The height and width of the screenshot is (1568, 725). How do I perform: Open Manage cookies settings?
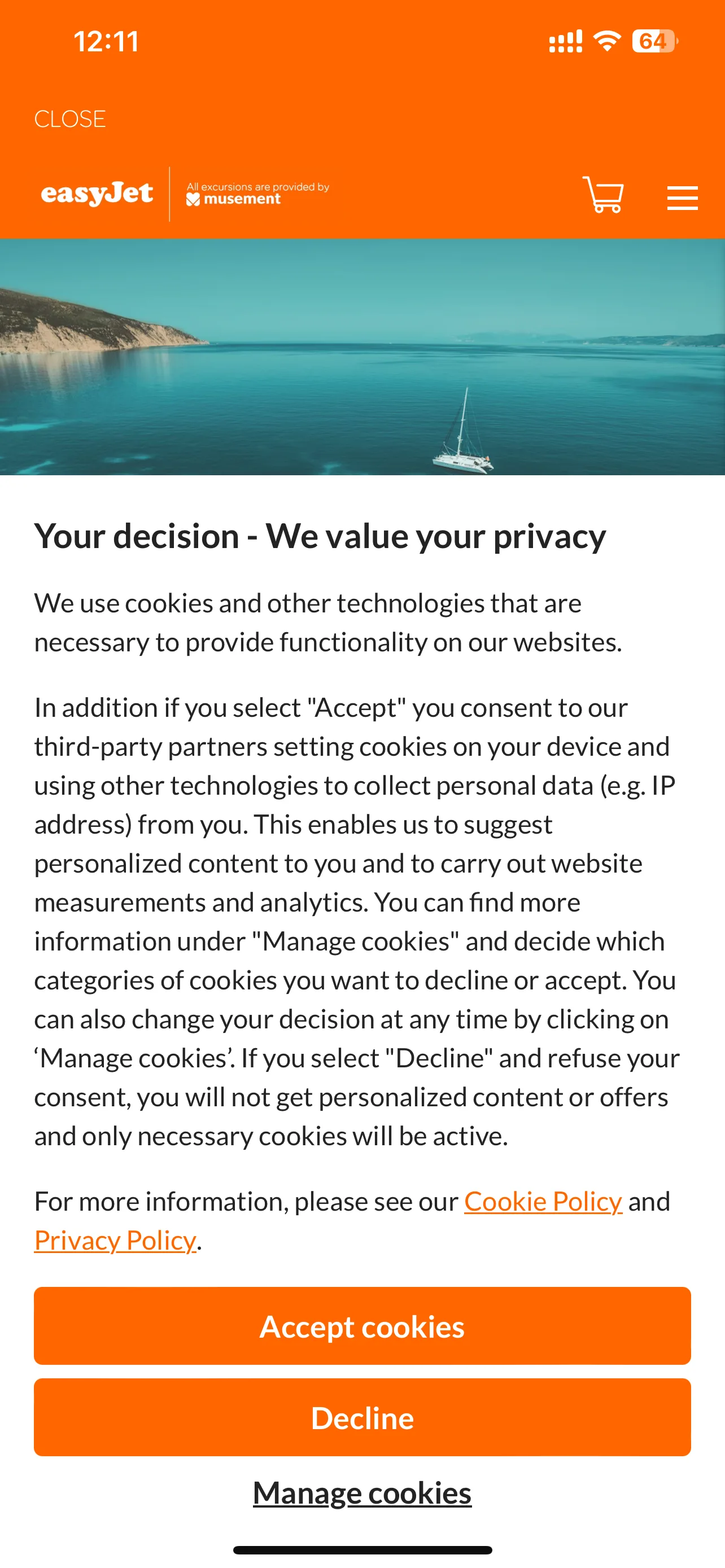pyautogui.click(x=362, y=1492)
